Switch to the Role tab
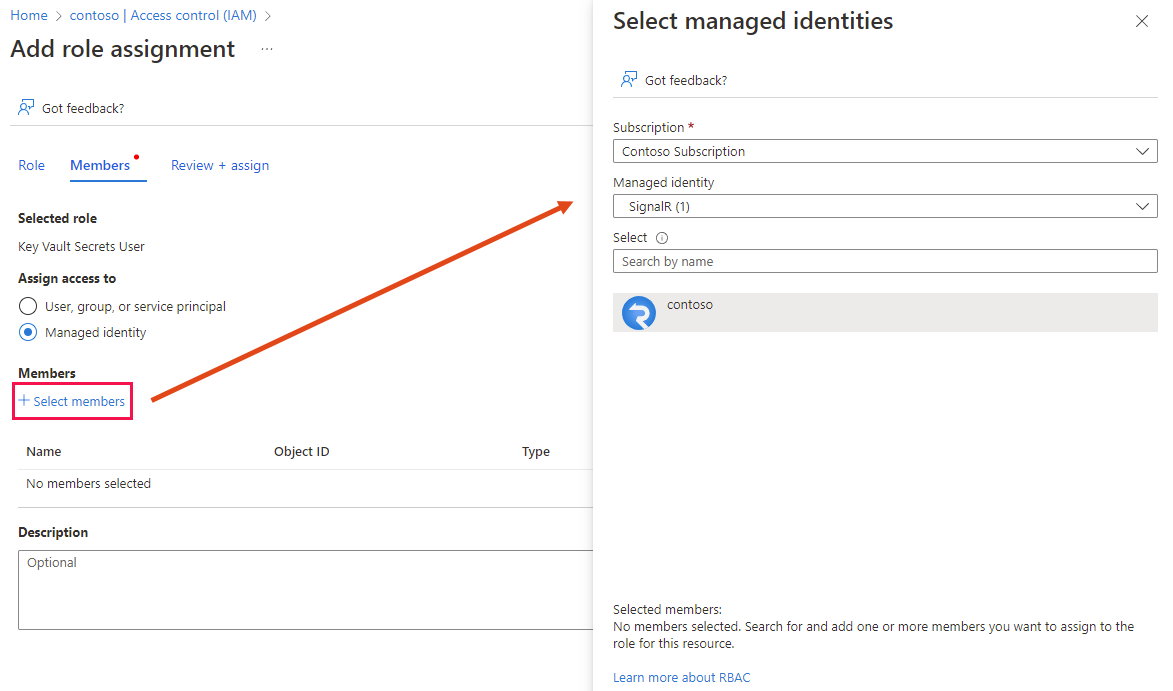 (x=31, y=165)
